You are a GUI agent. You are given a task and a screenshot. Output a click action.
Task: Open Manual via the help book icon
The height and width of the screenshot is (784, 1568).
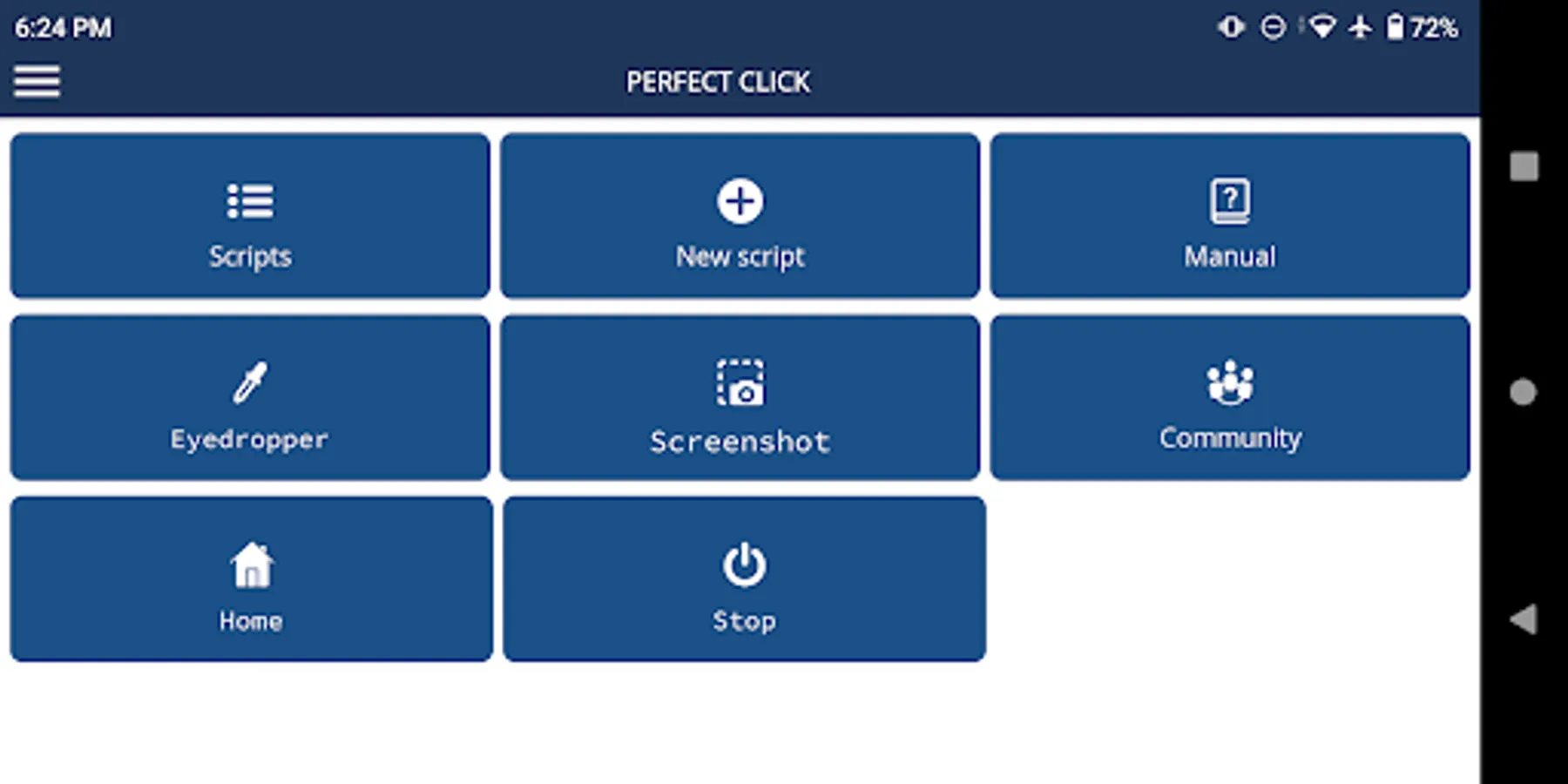coord(1230,201)
